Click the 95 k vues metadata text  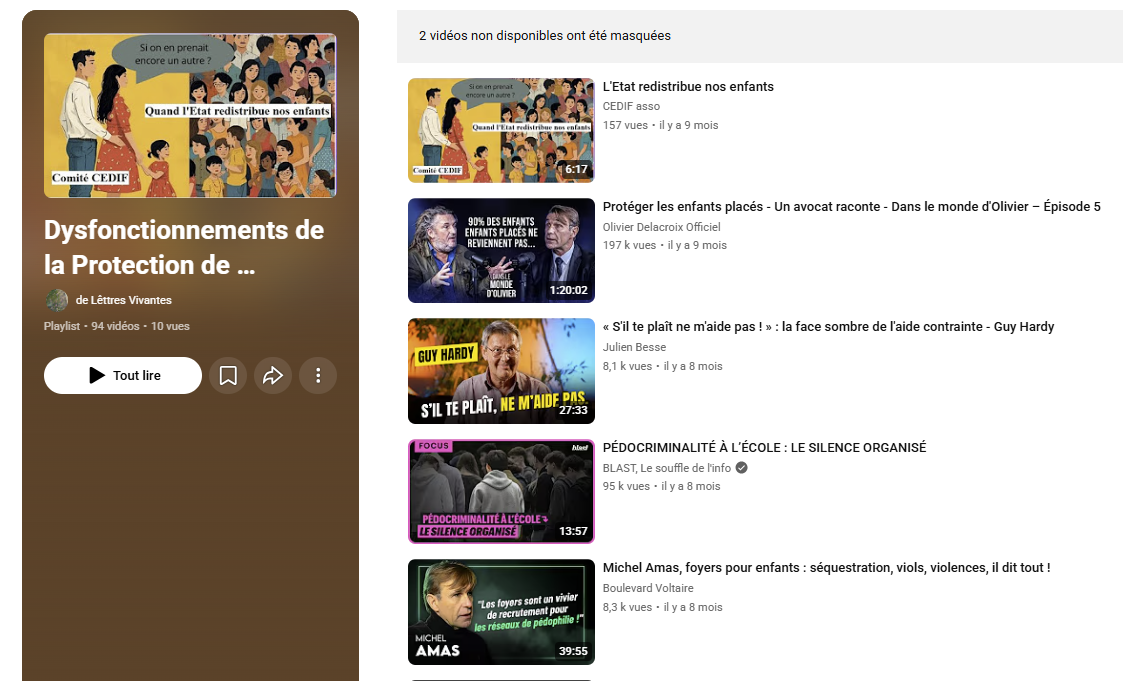tap(627, 486)
